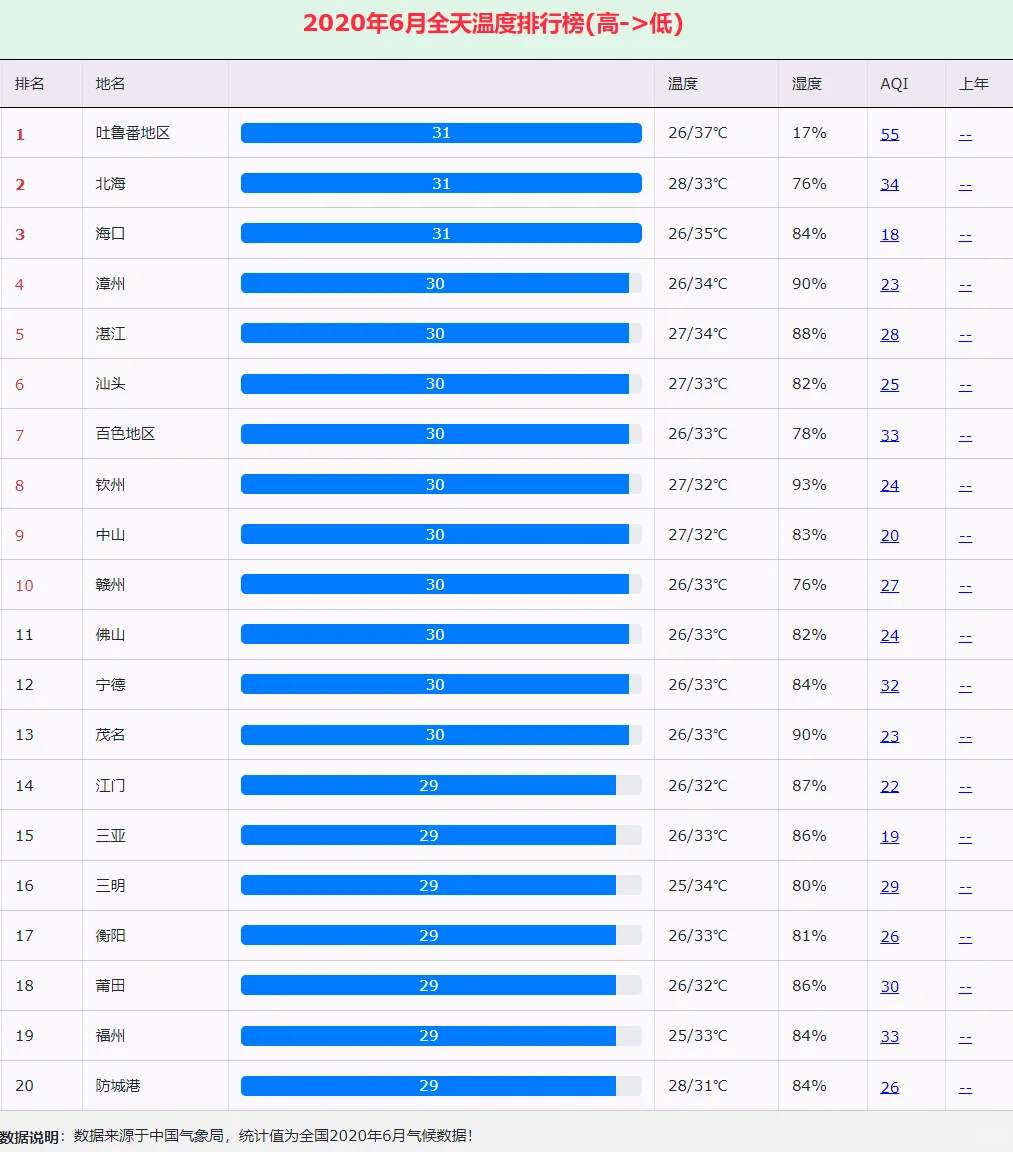Click the 29 temperature bar for 江门

pyautogui.click(x=428, y=785)
